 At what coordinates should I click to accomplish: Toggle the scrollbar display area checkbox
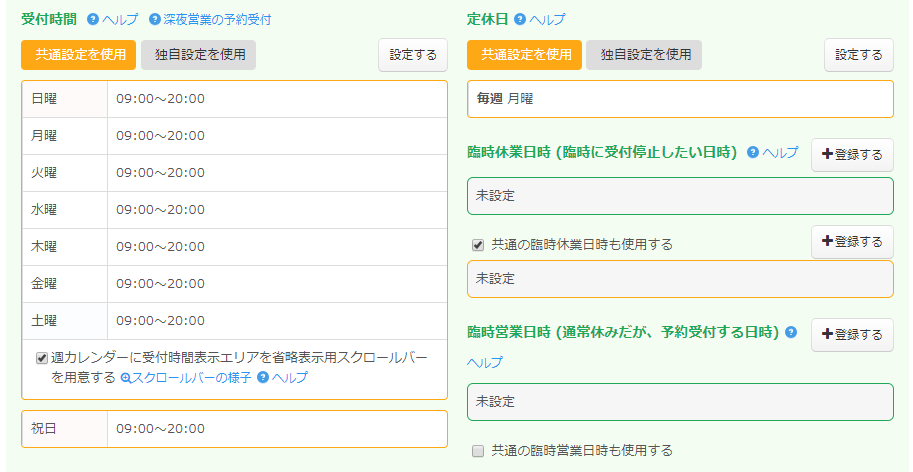click(41, 357)
